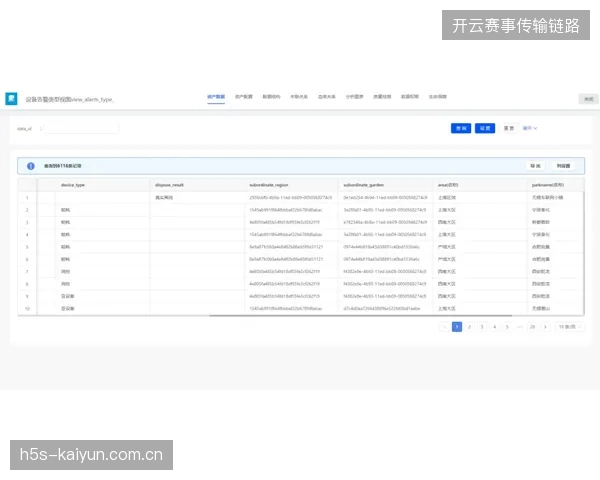Go to page 3
This screenshot has height=480, width=600.
[x=482, y=327]
